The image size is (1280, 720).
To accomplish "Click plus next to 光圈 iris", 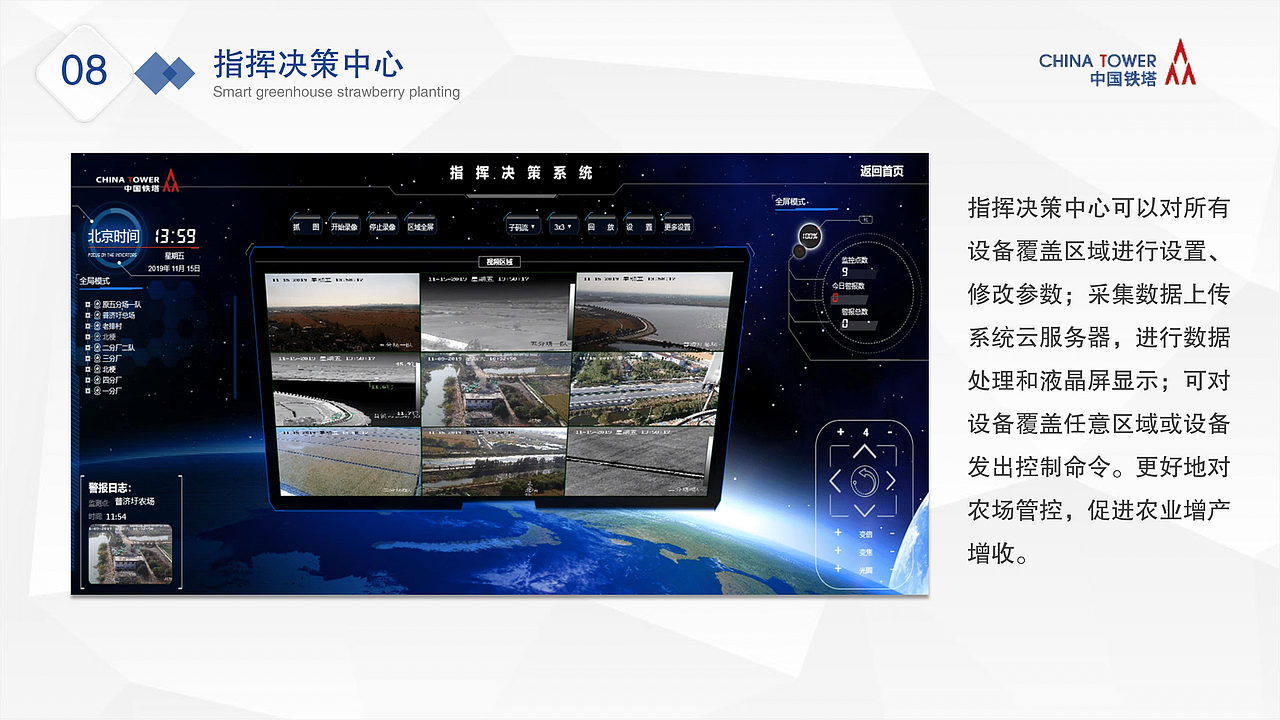I will pyautogui.click(x=838, y=569).
